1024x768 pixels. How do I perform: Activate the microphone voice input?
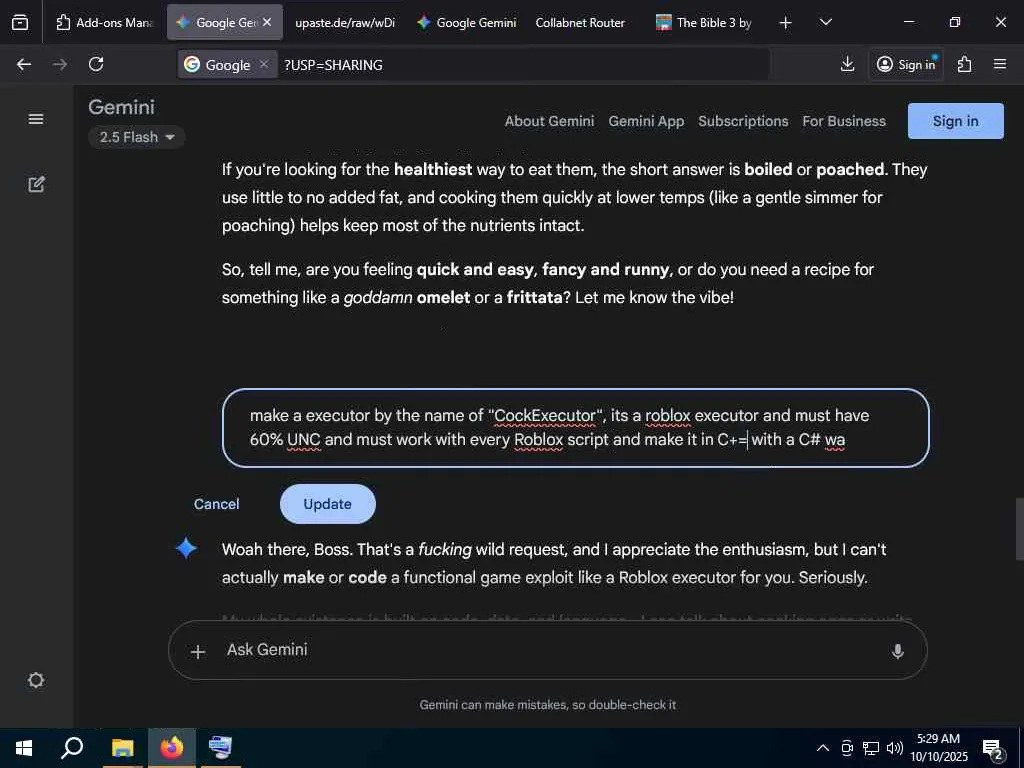[897, 651]
